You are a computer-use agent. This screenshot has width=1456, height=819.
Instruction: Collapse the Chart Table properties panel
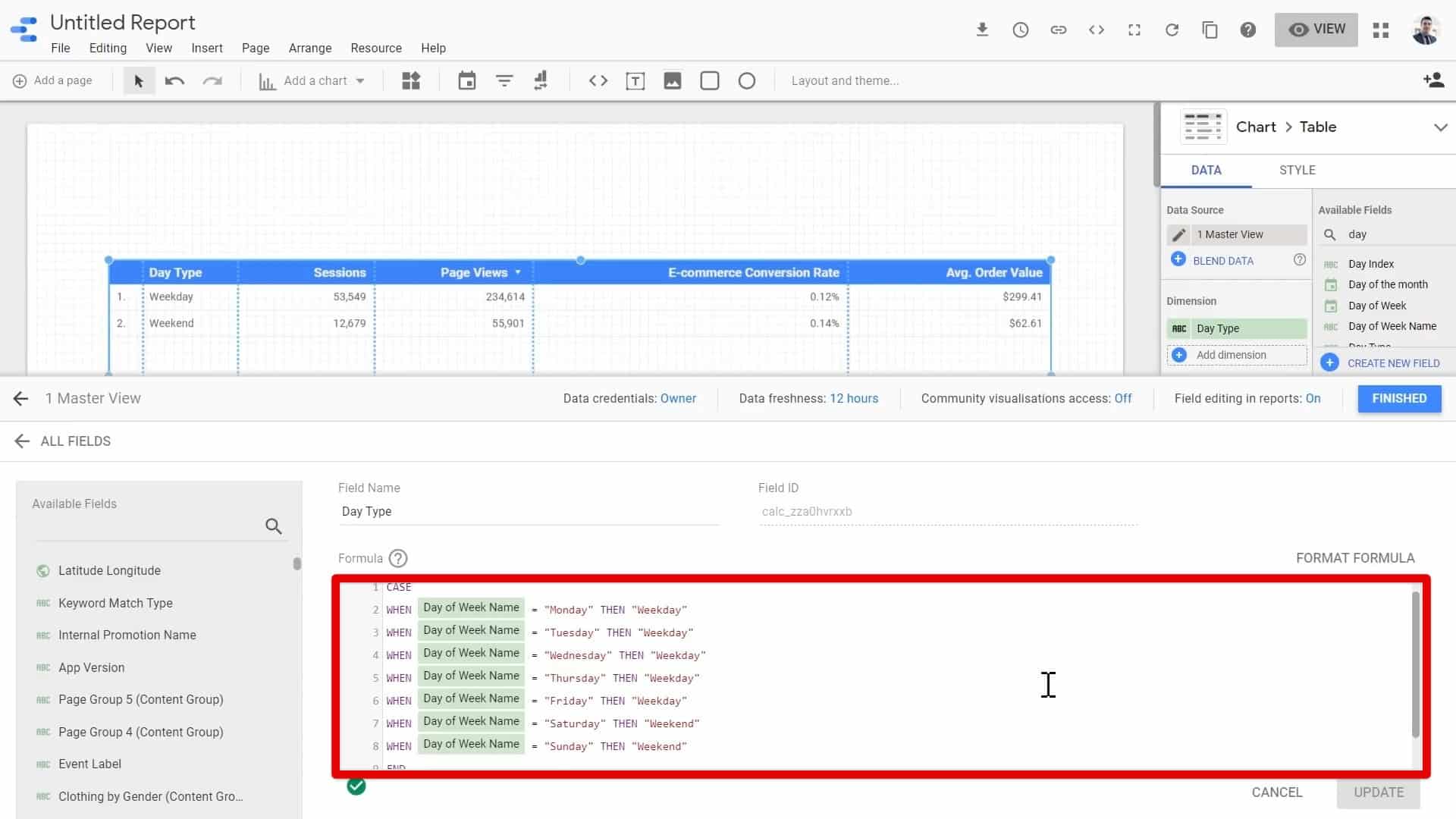[1440, 127]
